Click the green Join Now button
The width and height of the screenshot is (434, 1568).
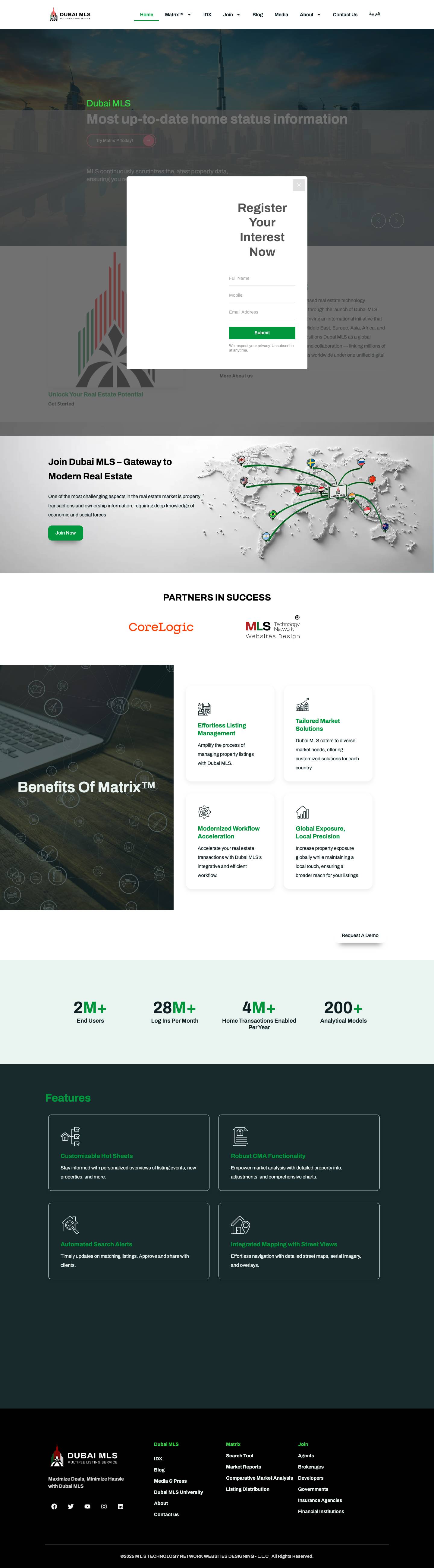(x=66, y=533)
